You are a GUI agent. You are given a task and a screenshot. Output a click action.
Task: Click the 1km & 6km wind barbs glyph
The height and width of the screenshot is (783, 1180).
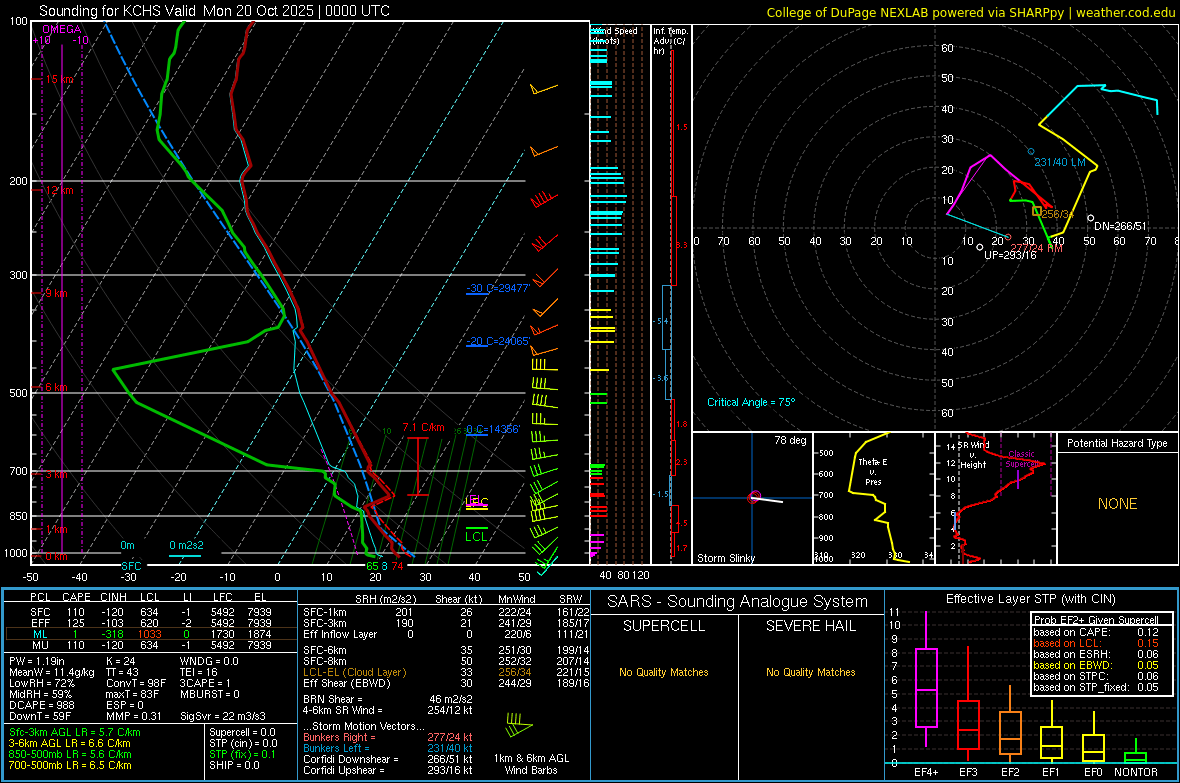(x=519, y=725)
